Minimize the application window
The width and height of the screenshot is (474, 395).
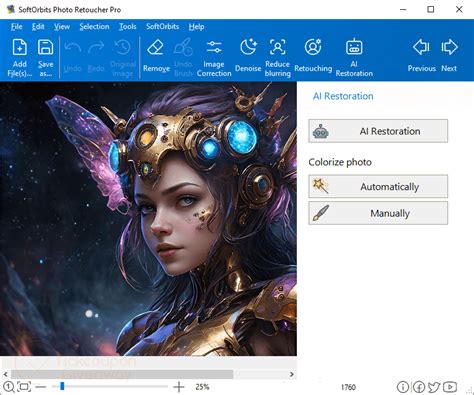tap(403, 9)
